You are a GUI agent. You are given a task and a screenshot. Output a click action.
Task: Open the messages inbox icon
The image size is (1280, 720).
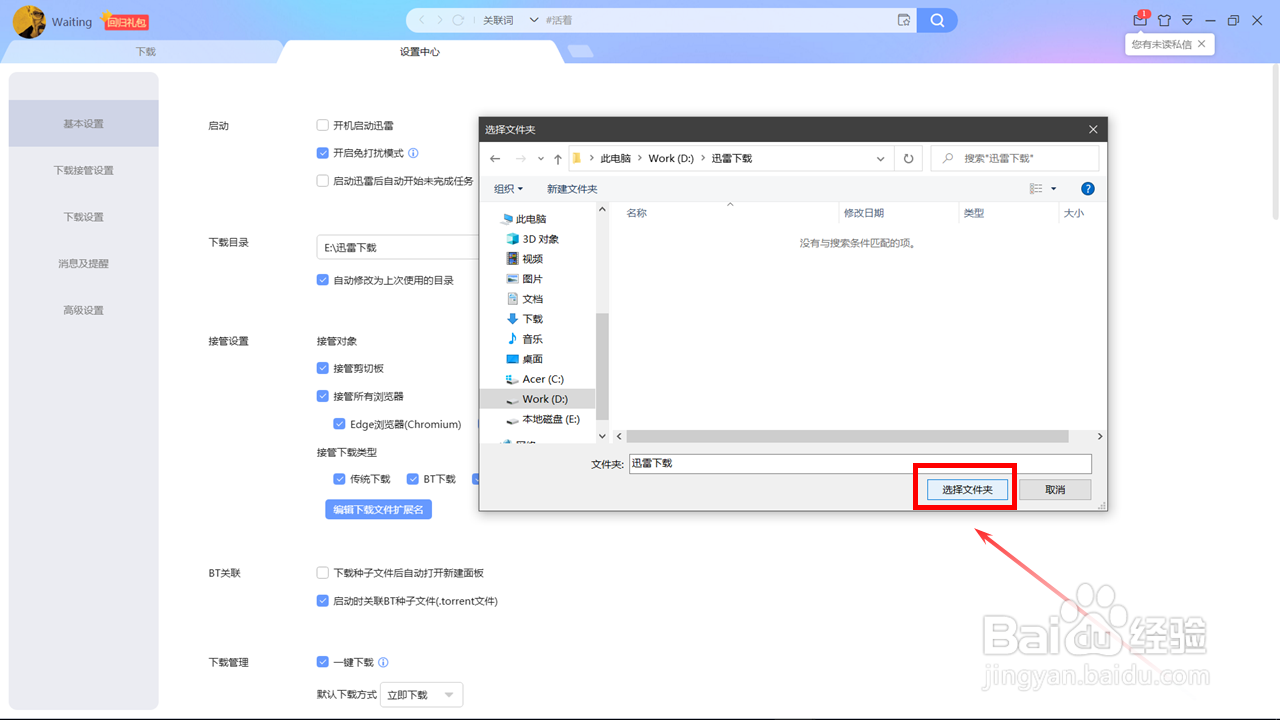point(1140,20)
